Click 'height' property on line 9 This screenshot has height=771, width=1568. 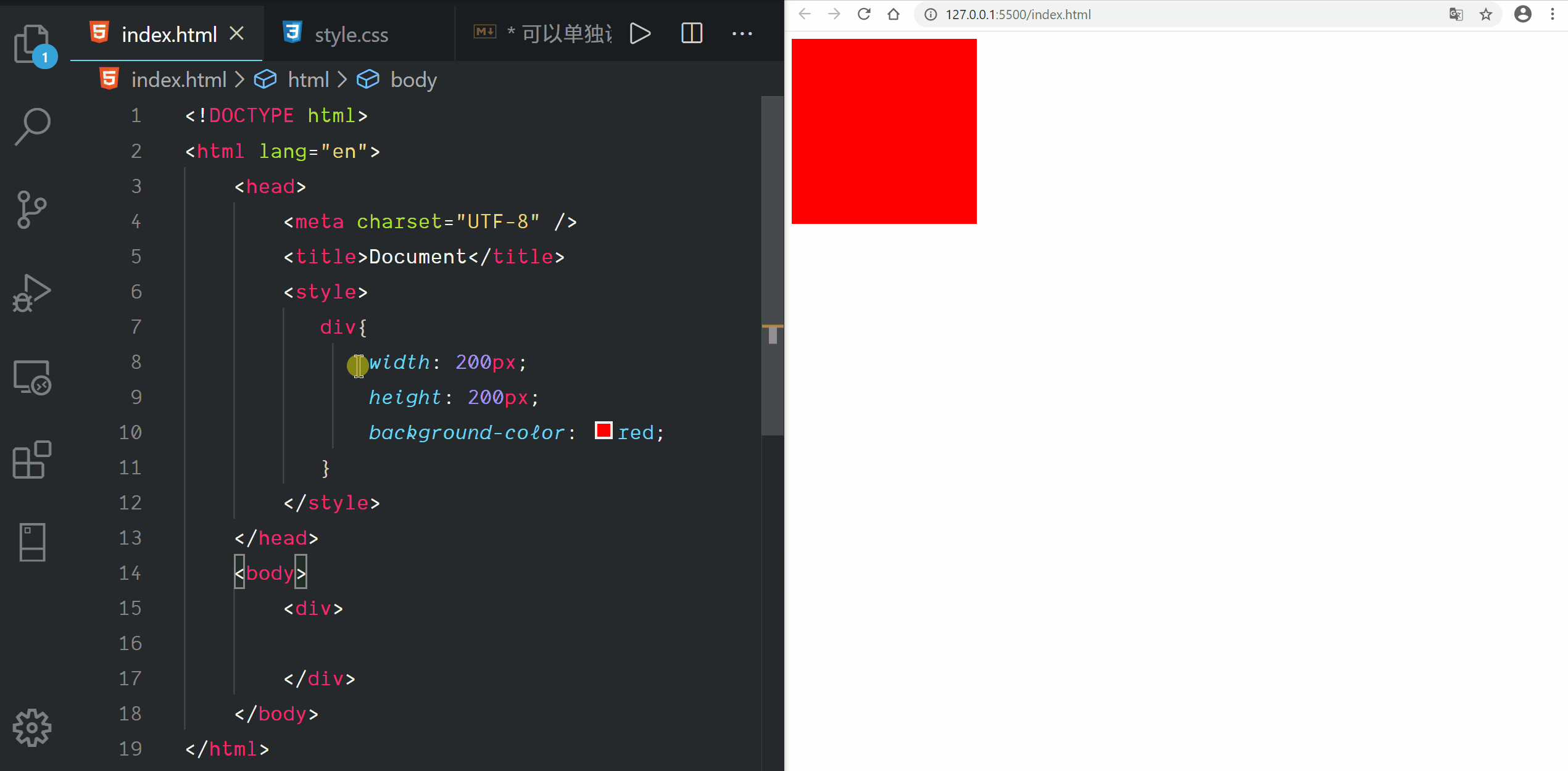405,397
